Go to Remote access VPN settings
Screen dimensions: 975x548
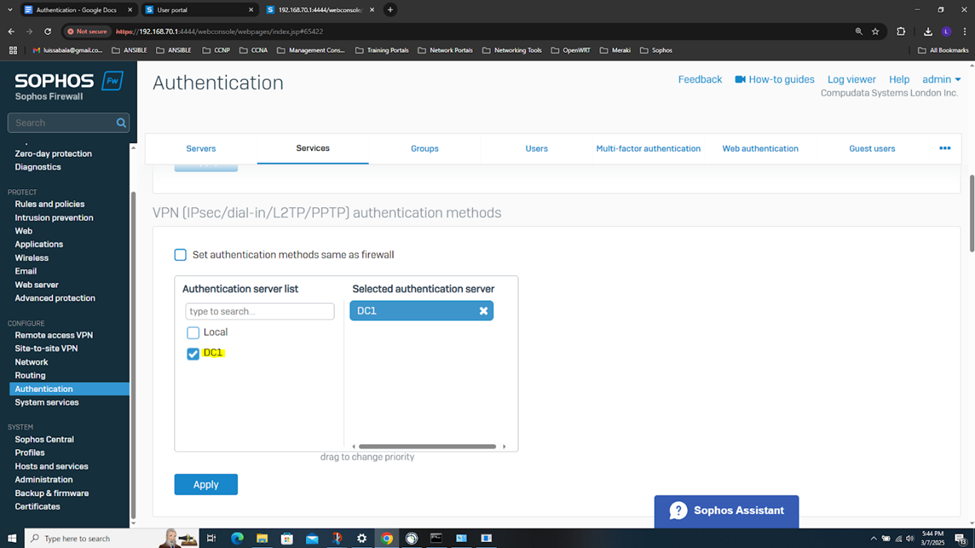[54, 335]
